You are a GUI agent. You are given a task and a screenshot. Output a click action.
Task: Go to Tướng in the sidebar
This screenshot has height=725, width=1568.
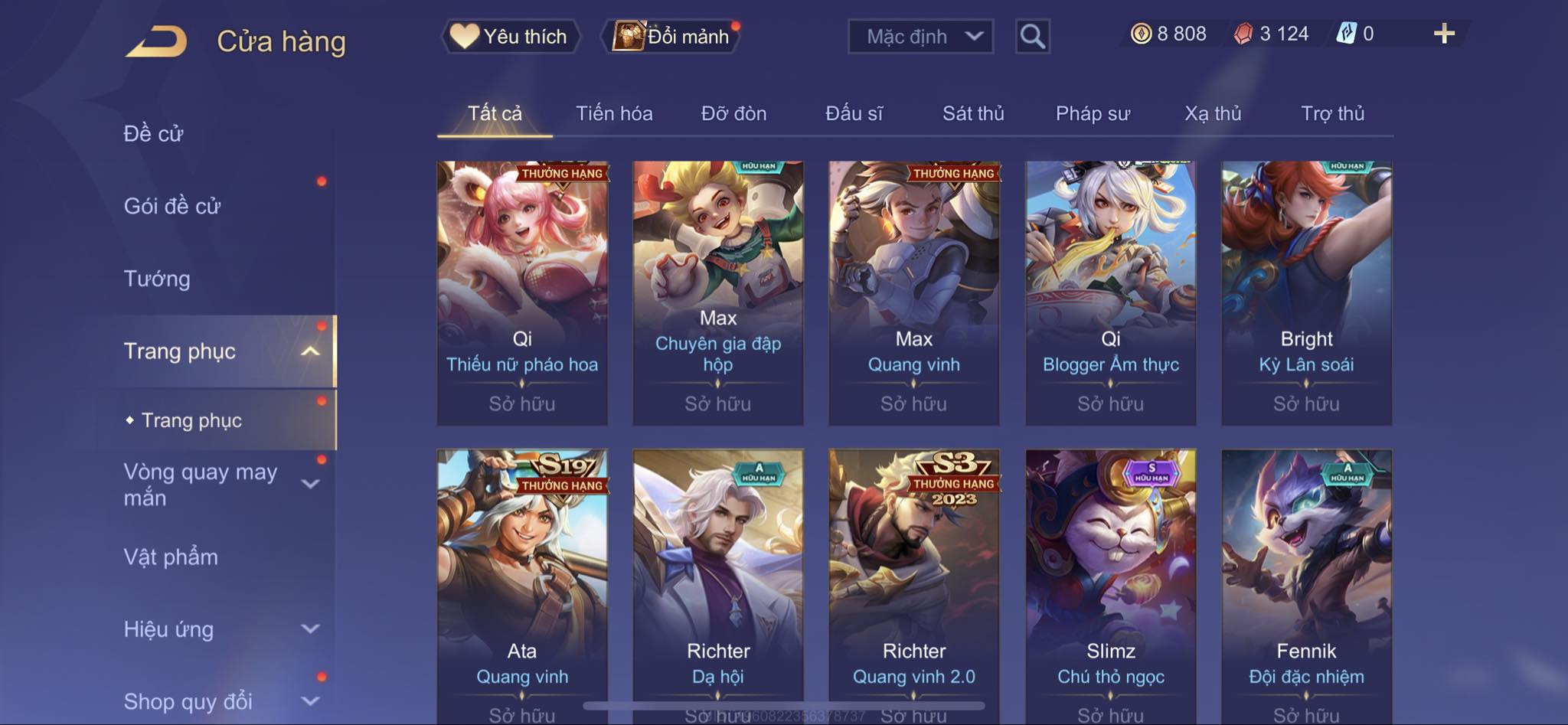157,279
